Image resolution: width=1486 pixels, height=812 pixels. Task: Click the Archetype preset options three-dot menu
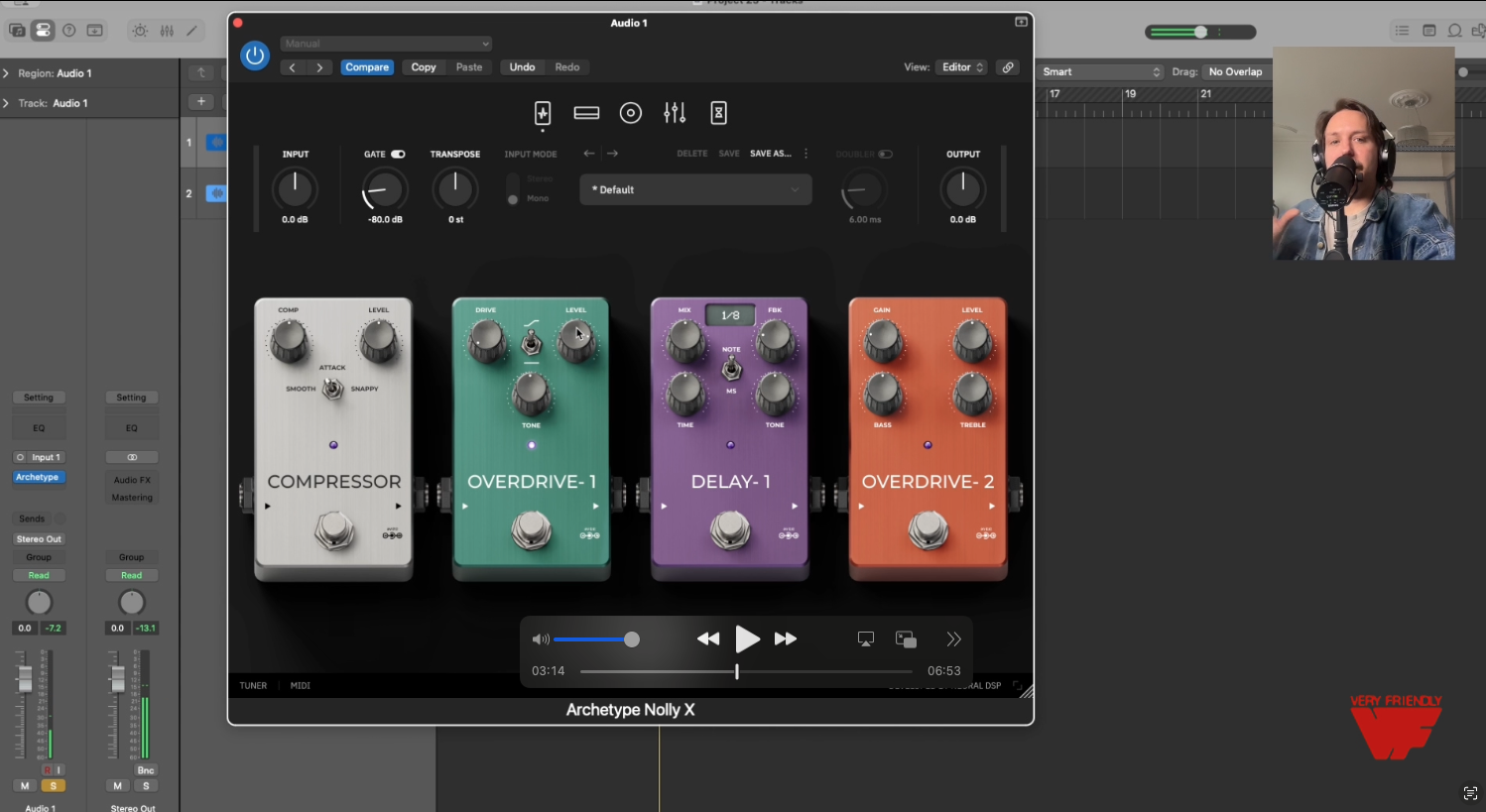tap(805, 154)
